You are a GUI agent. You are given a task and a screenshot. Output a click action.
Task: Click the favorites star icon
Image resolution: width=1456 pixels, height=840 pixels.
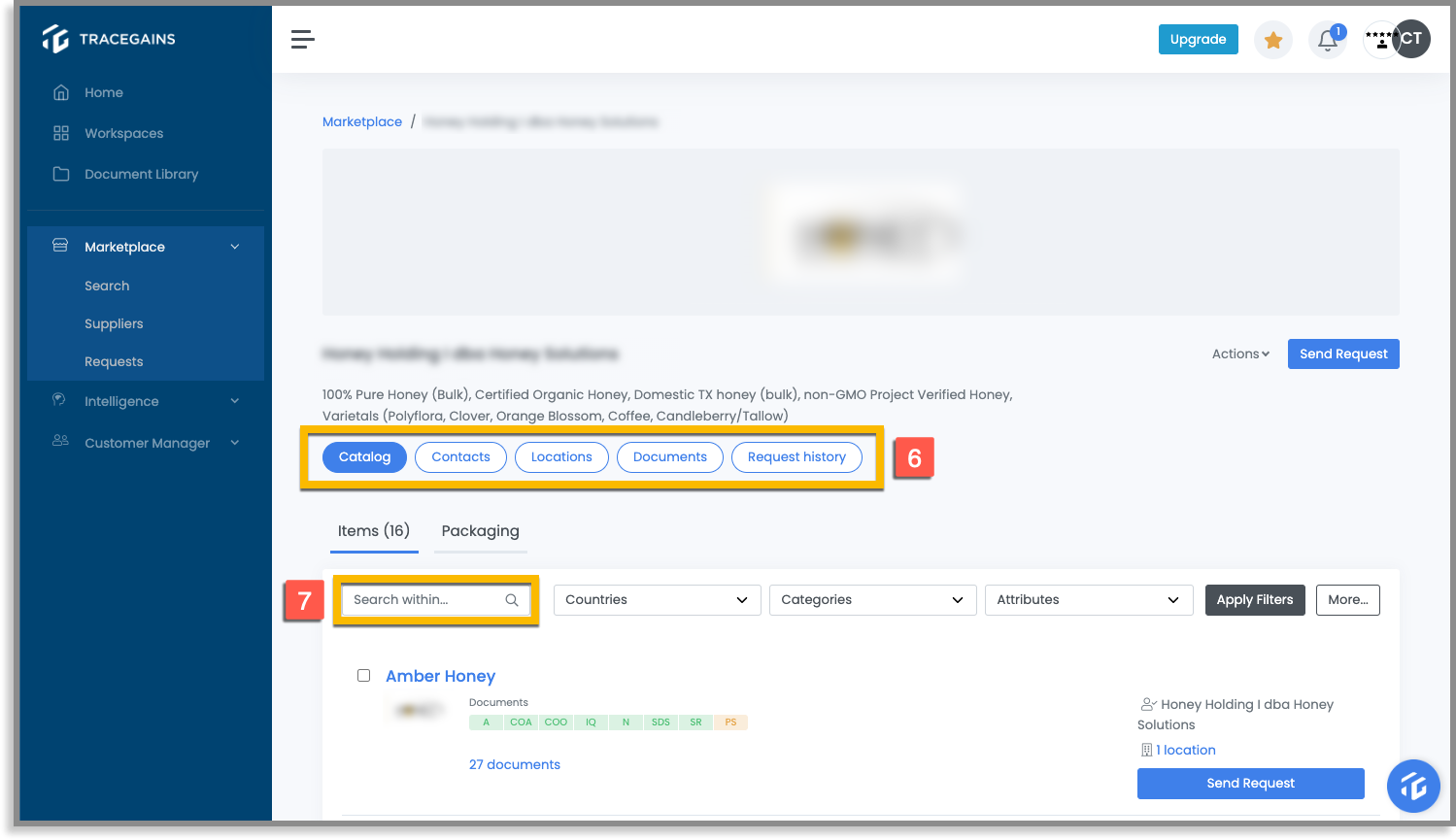[1273, 40]
